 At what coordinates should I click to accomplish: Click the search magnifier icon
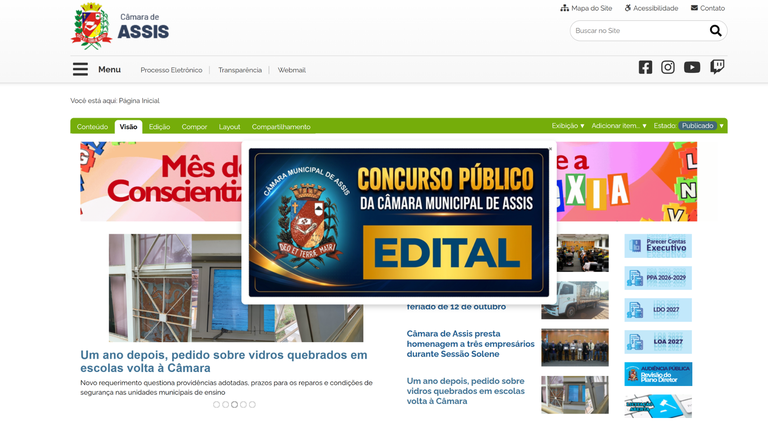tap(715, 31)
